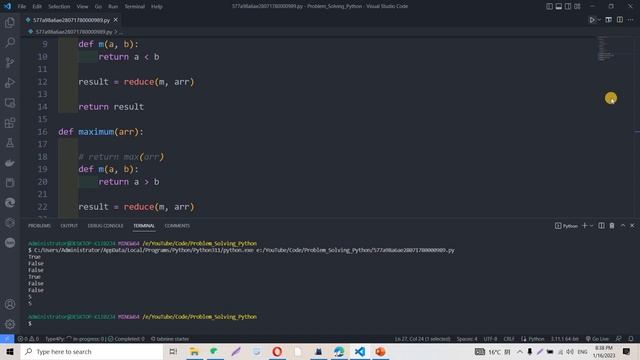Open the Testing flask view
The image size is (640, 360).
pyautogui.click(x=10, y=142)
